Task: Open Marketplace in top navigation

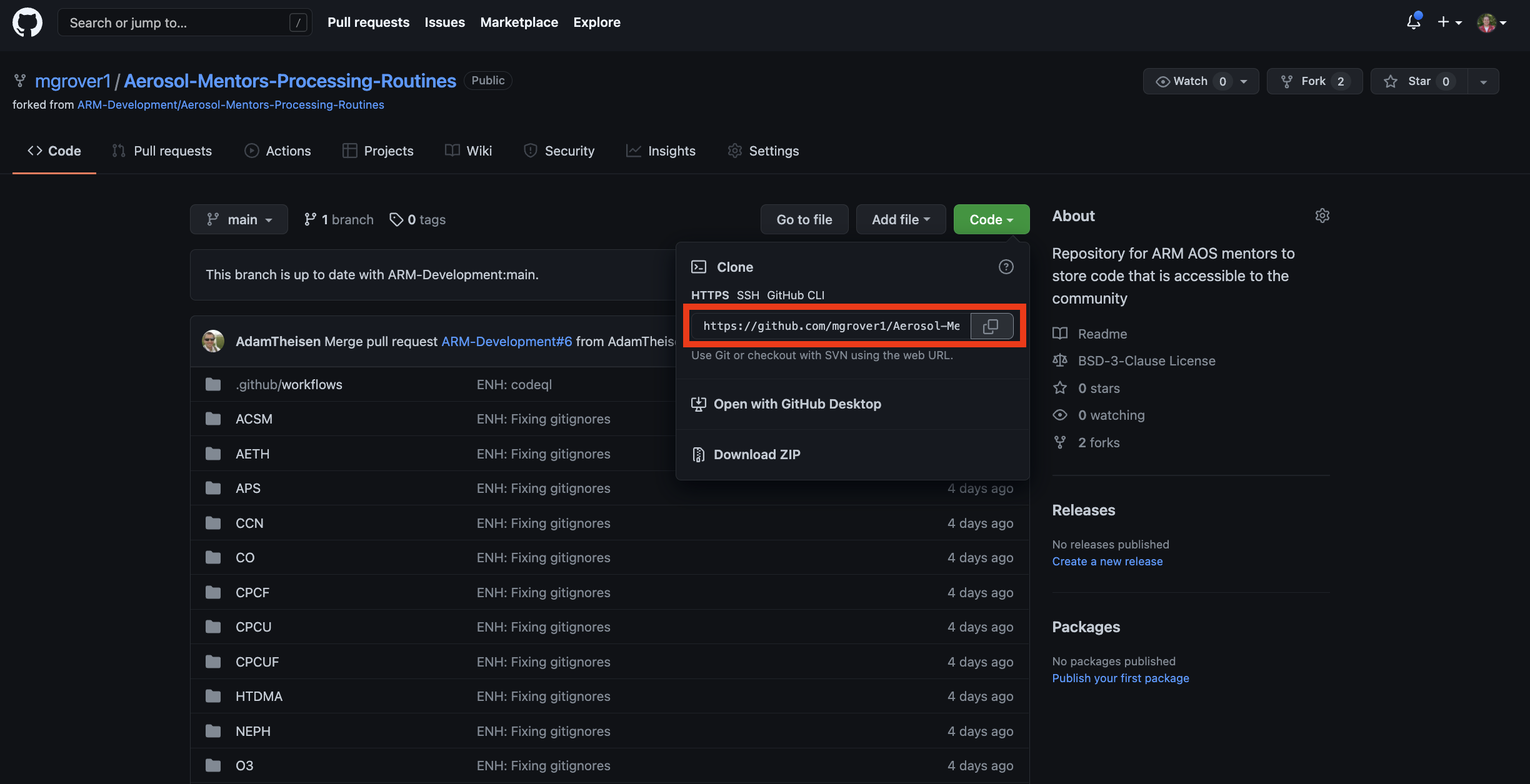Action: click(519, 22)
